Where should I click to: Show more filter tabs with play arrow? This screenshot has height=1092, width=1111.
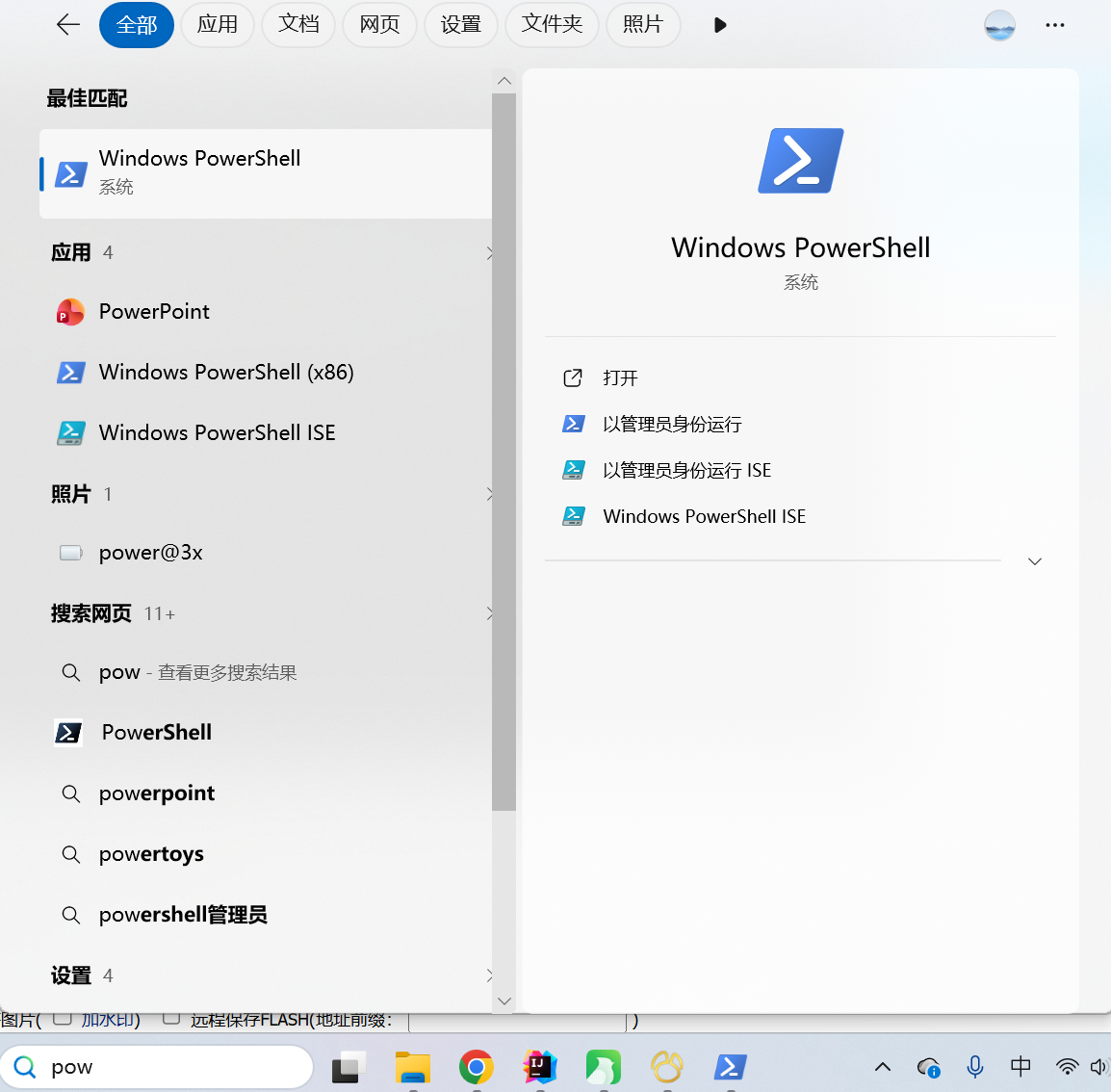click(x=720, y=25)
